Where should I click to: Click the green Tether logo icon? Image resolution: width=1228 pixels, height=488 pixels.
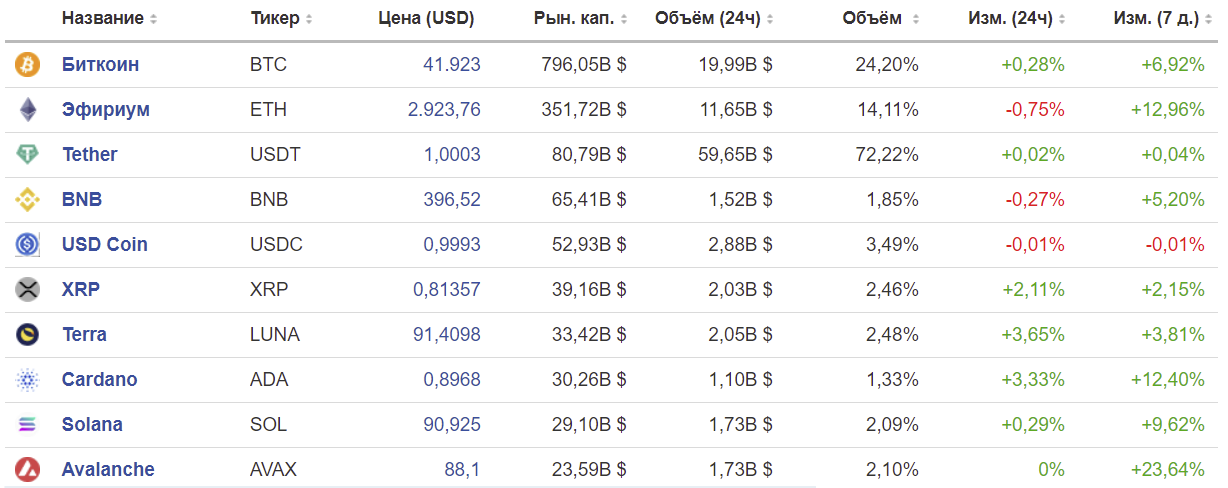coord(27,155)
